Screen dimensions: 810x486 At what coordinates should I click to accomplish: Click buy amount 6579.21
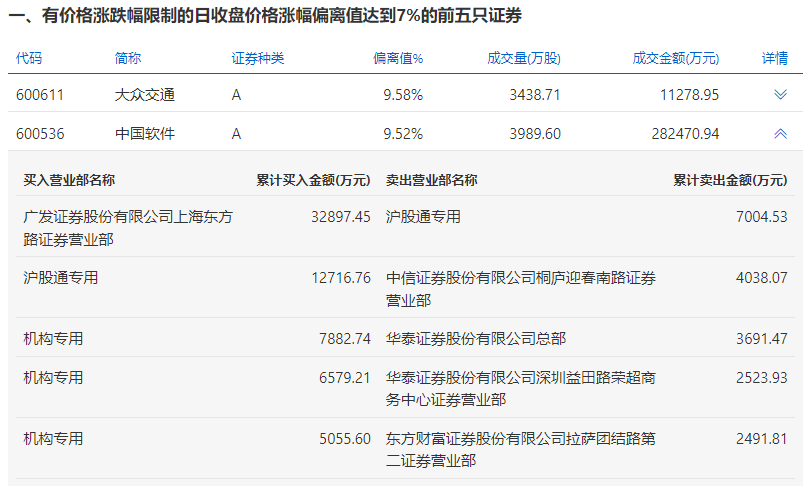345,378
